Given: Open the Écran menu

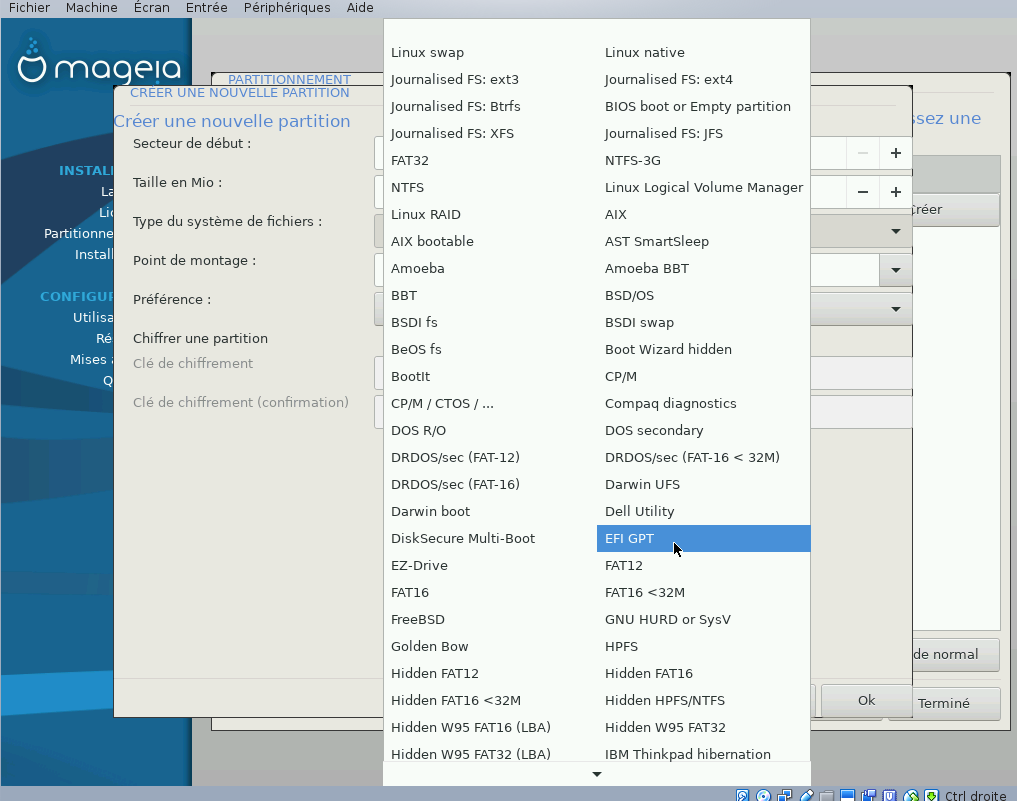Looking at the screenshot, I should 152,8.
